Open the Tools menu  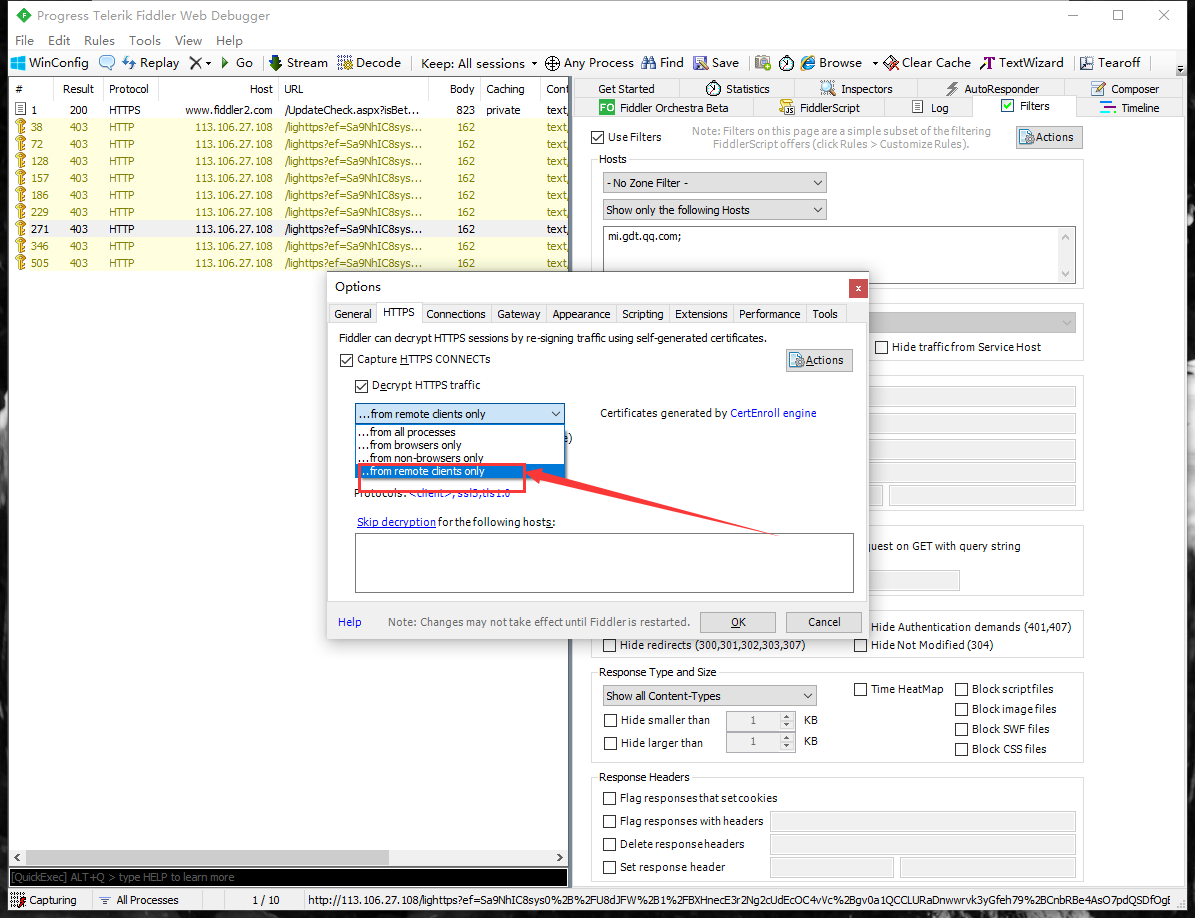[x=145, y=40]
